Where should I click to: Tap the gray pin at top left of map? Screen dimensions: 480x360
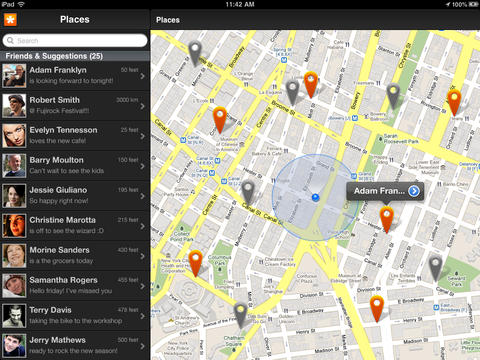click(195, 53)
